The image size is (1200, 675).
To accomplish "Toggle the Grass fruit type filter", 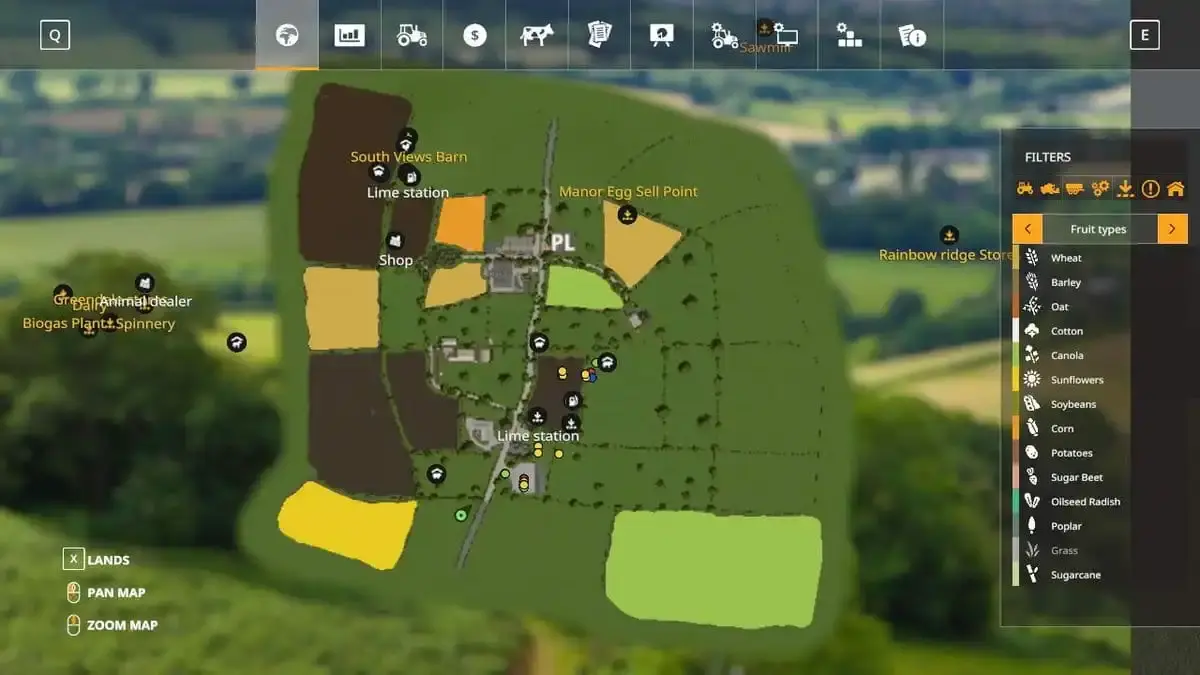I will 1064,551.
